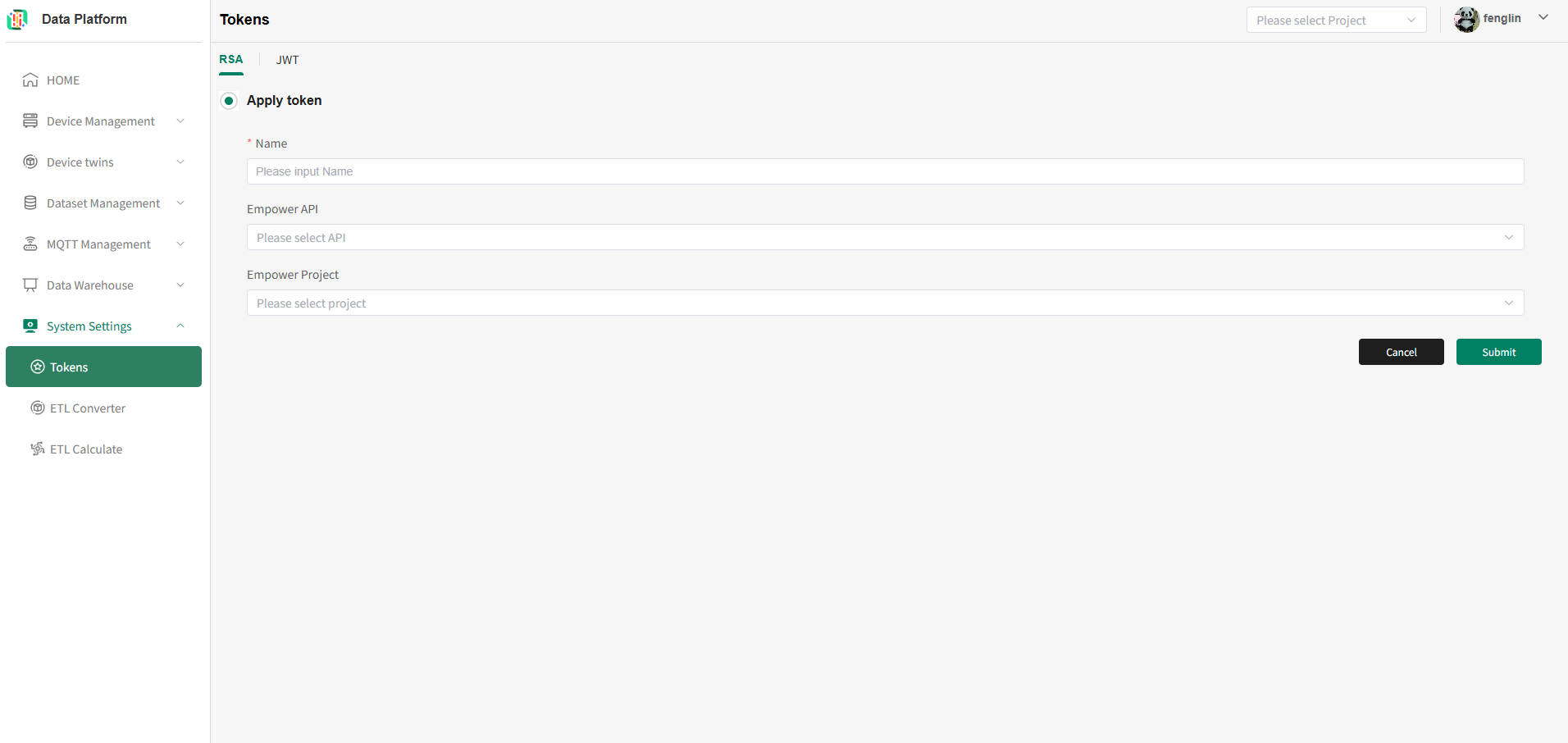Image resolution: width=1568 pixels, height=743 pixels.
Task: Click the Data Warehouse icon
Action: (x=30, y=285)
